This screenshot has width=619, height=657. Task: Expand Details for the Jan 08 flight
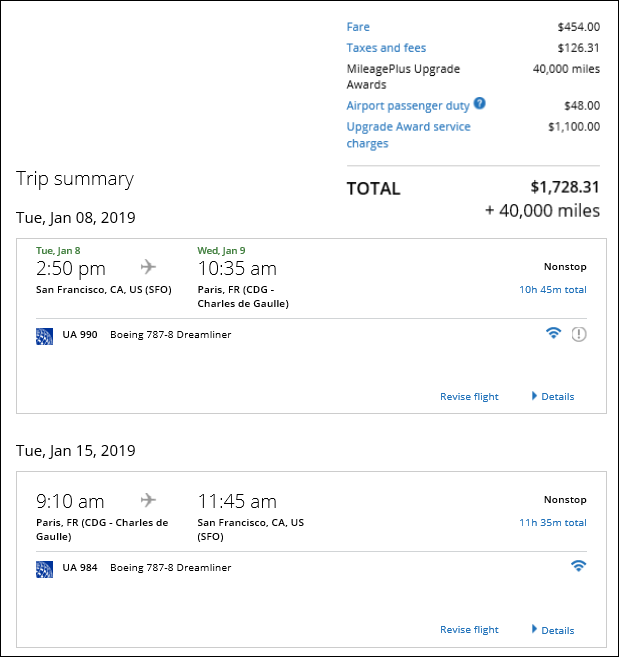553,396
